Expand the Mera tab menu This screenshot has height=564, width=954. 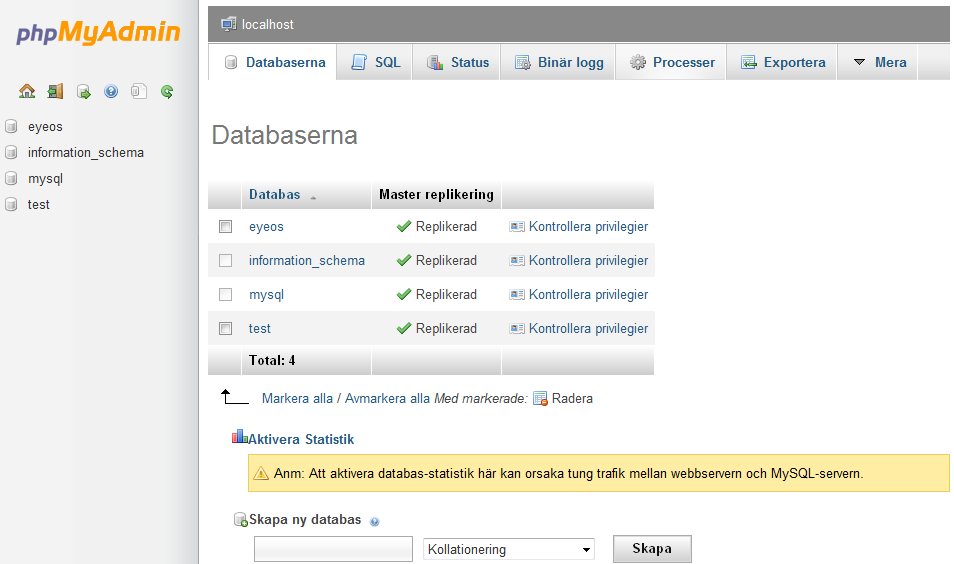(x=879, y=62)
